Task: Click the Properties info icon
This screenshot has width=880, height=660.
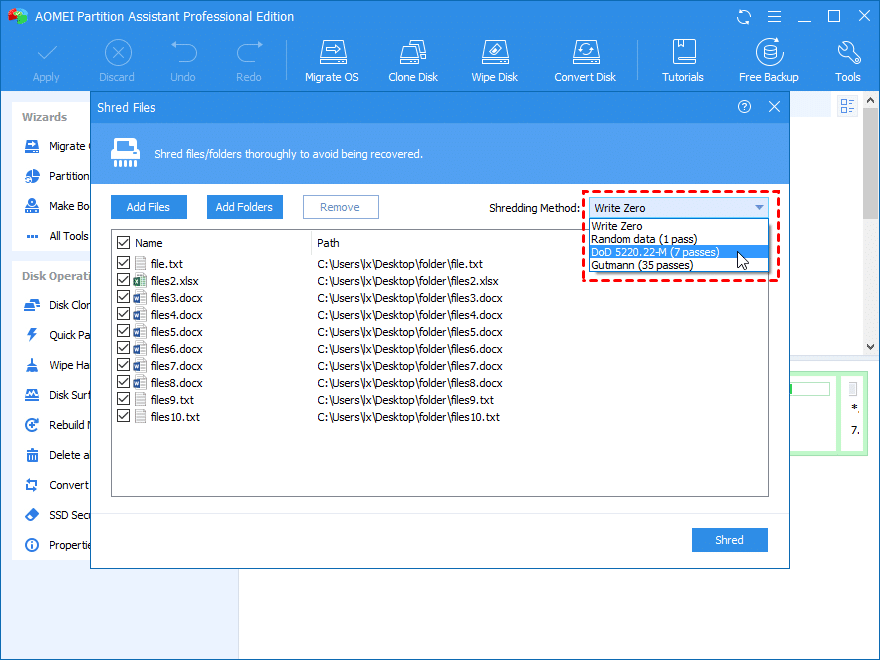Action: [x=32, y=545]
